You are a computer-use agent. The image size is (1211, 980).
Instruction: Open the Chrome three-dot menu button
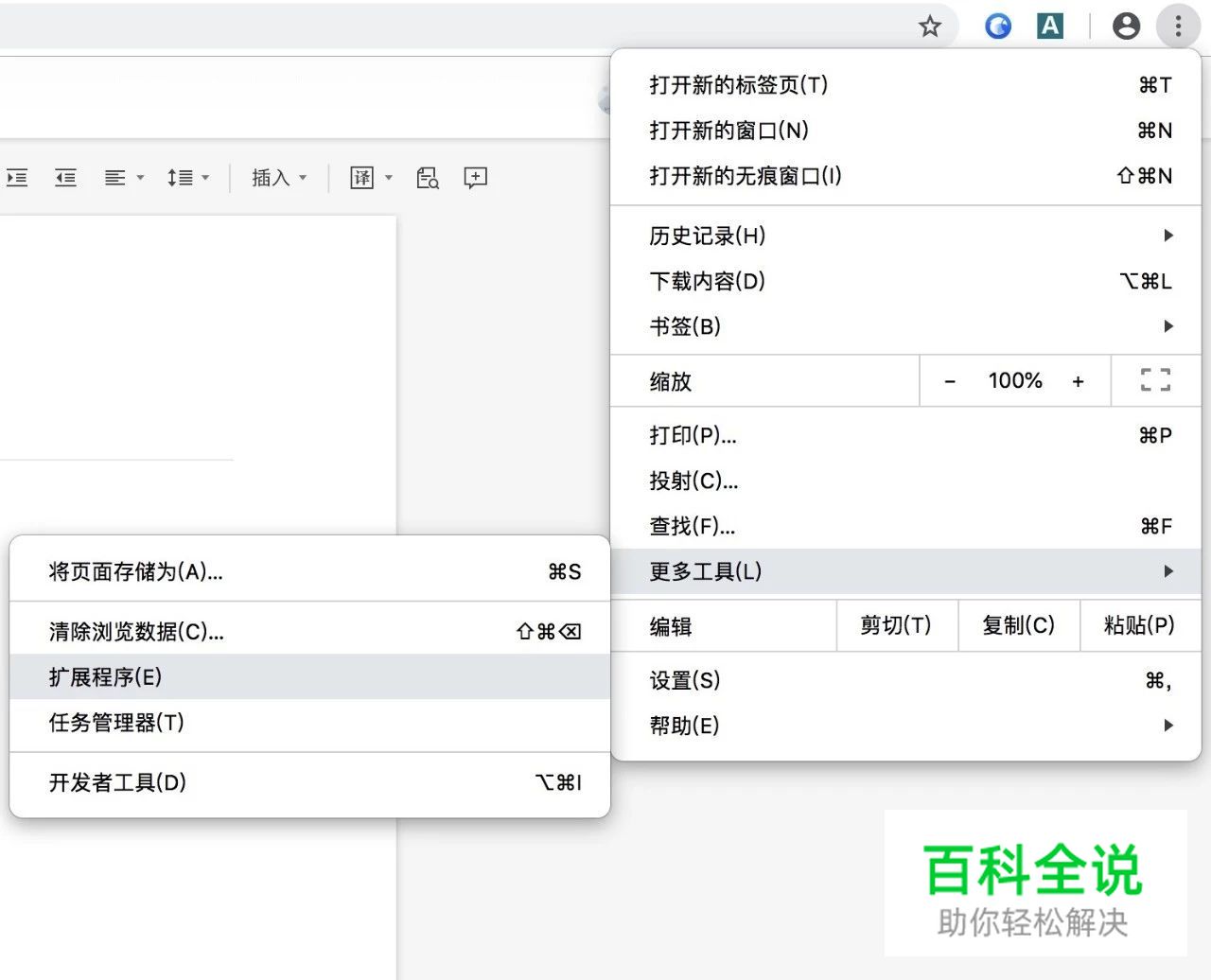[1178, 26]
